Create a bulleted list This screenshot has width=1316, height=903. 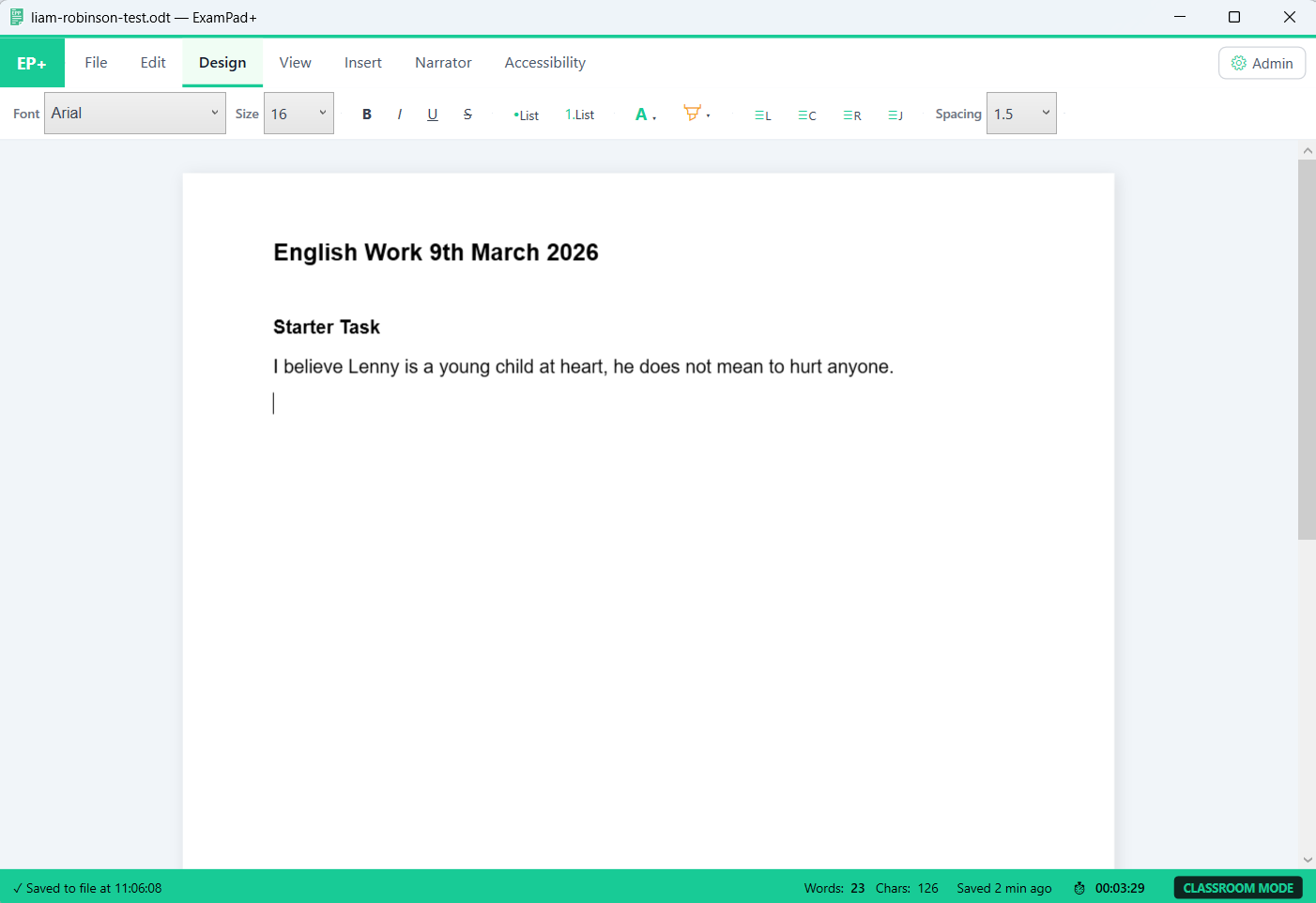pyautogui.click(x=526, y=114)
